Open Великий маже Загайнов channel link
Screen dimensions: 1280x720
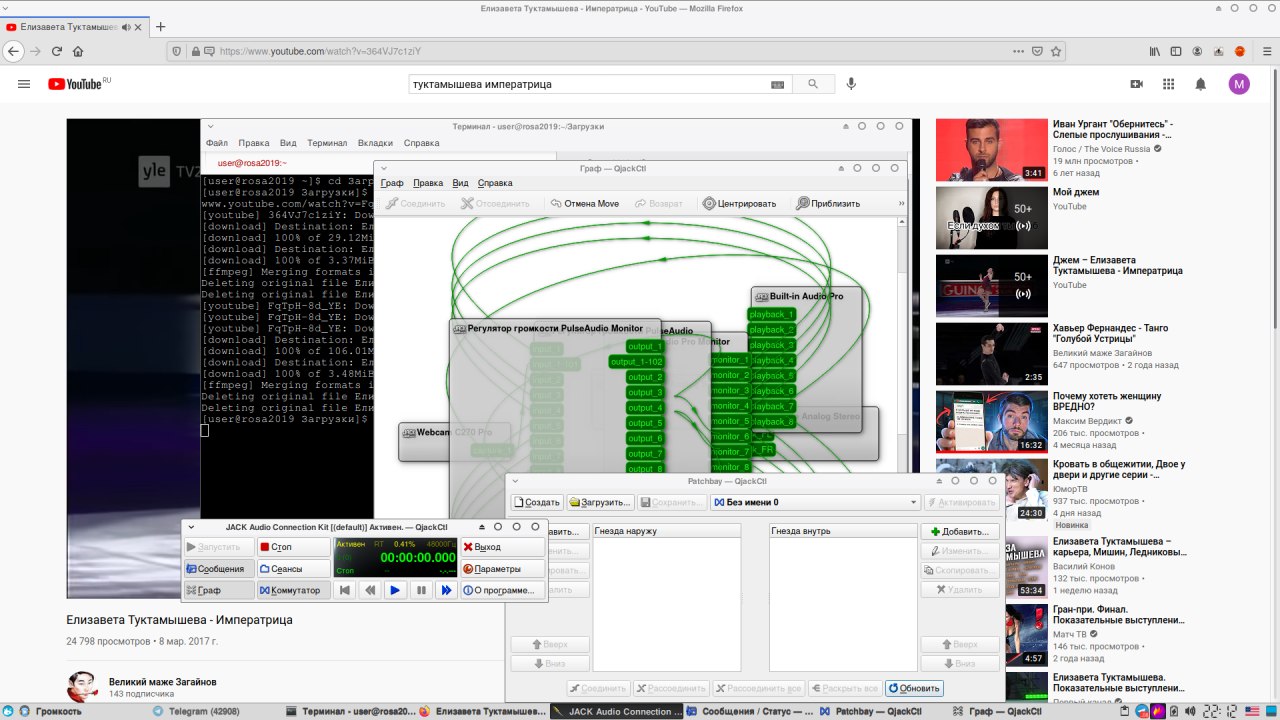pyautogui.click(x=162, y=682)
